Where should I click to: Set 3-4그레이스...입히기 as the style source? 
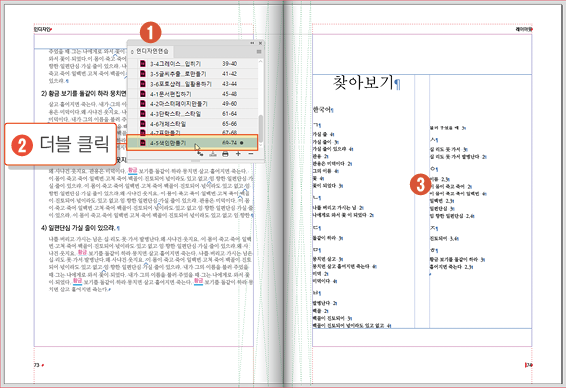click(x=133, y=64)
